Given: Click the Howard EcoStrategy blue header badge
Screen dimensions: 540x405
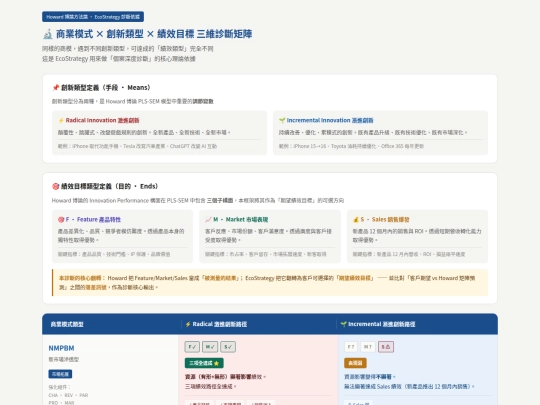Looking at the screenshot, I should point(93,17).
